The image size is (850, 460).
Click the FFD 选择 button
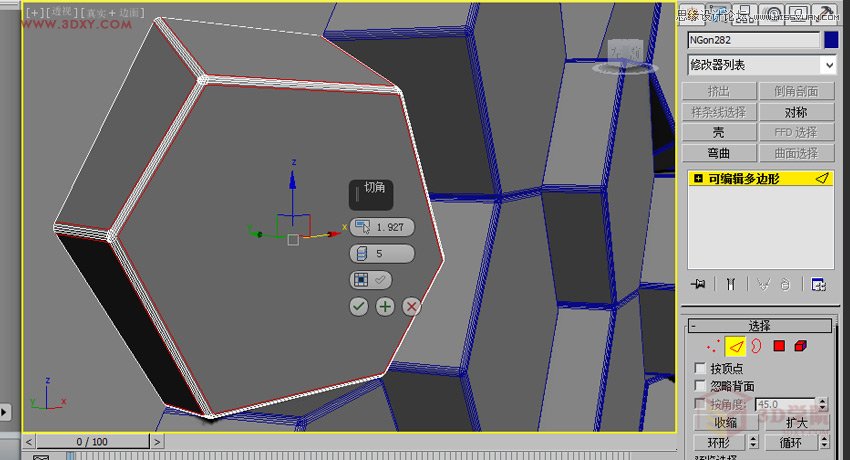[x=796, y=132]
